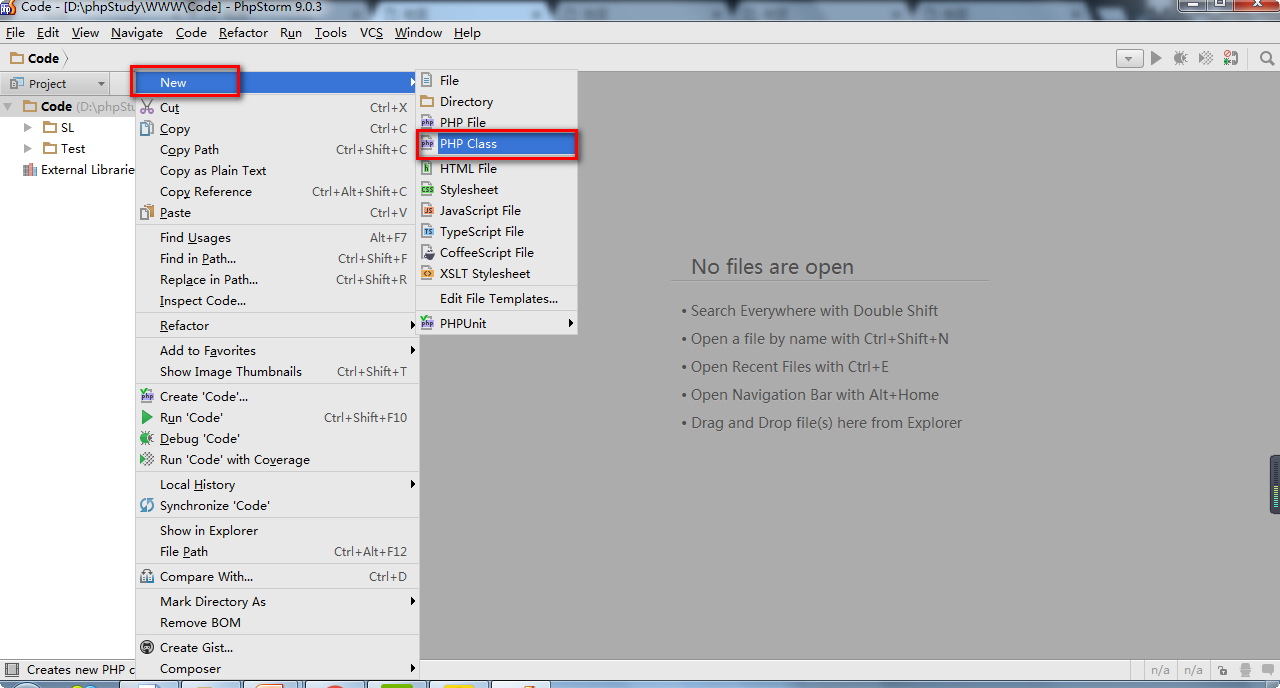Choose Remove BOM
The width and height of the screenshot is (1280, 688).
click(x=277, y=622)
